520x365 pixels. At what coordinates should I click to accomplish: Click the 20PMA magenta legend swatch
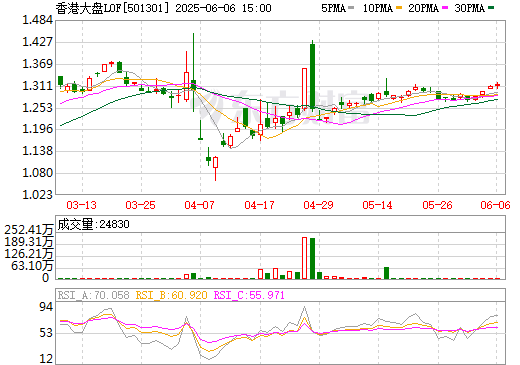[445, 7]
